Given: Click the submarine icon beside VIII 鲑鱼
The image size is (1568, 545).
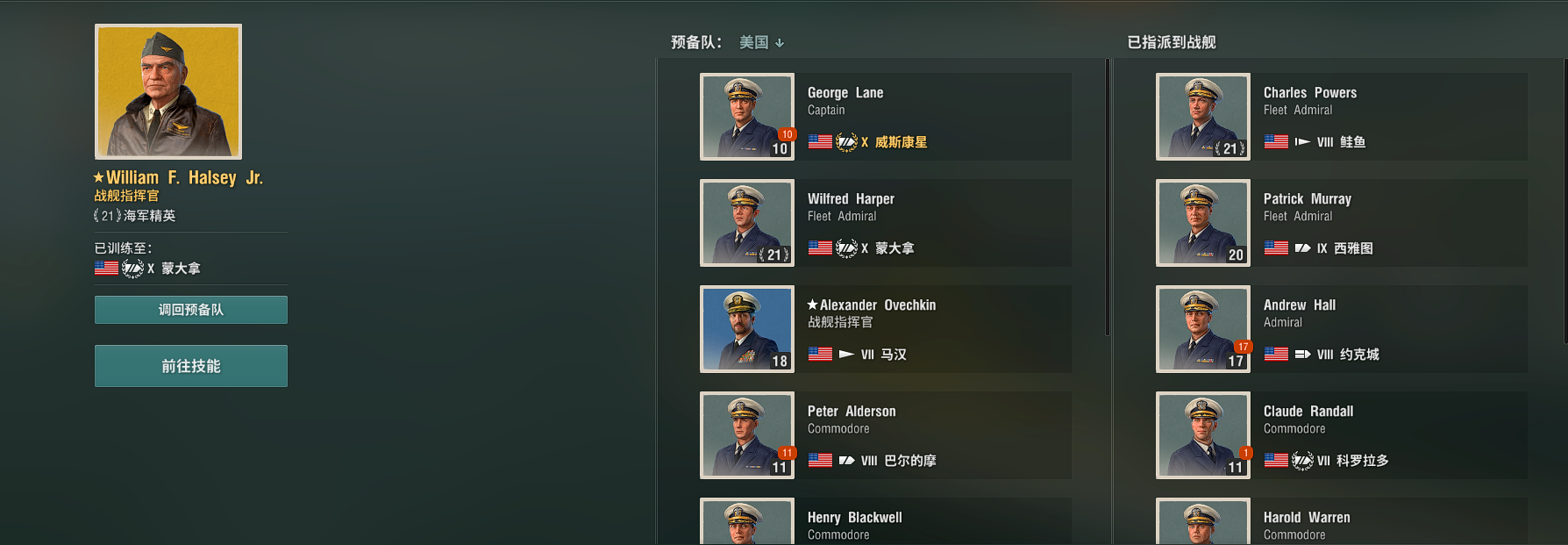Looking at the screenshot, I should coord(1302,142).
